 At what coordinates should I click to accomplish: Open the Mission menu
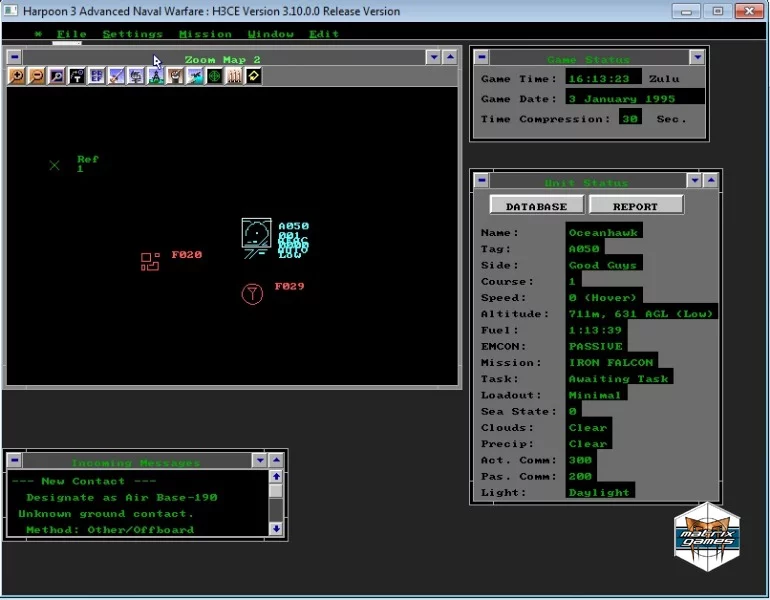point(205,34)
